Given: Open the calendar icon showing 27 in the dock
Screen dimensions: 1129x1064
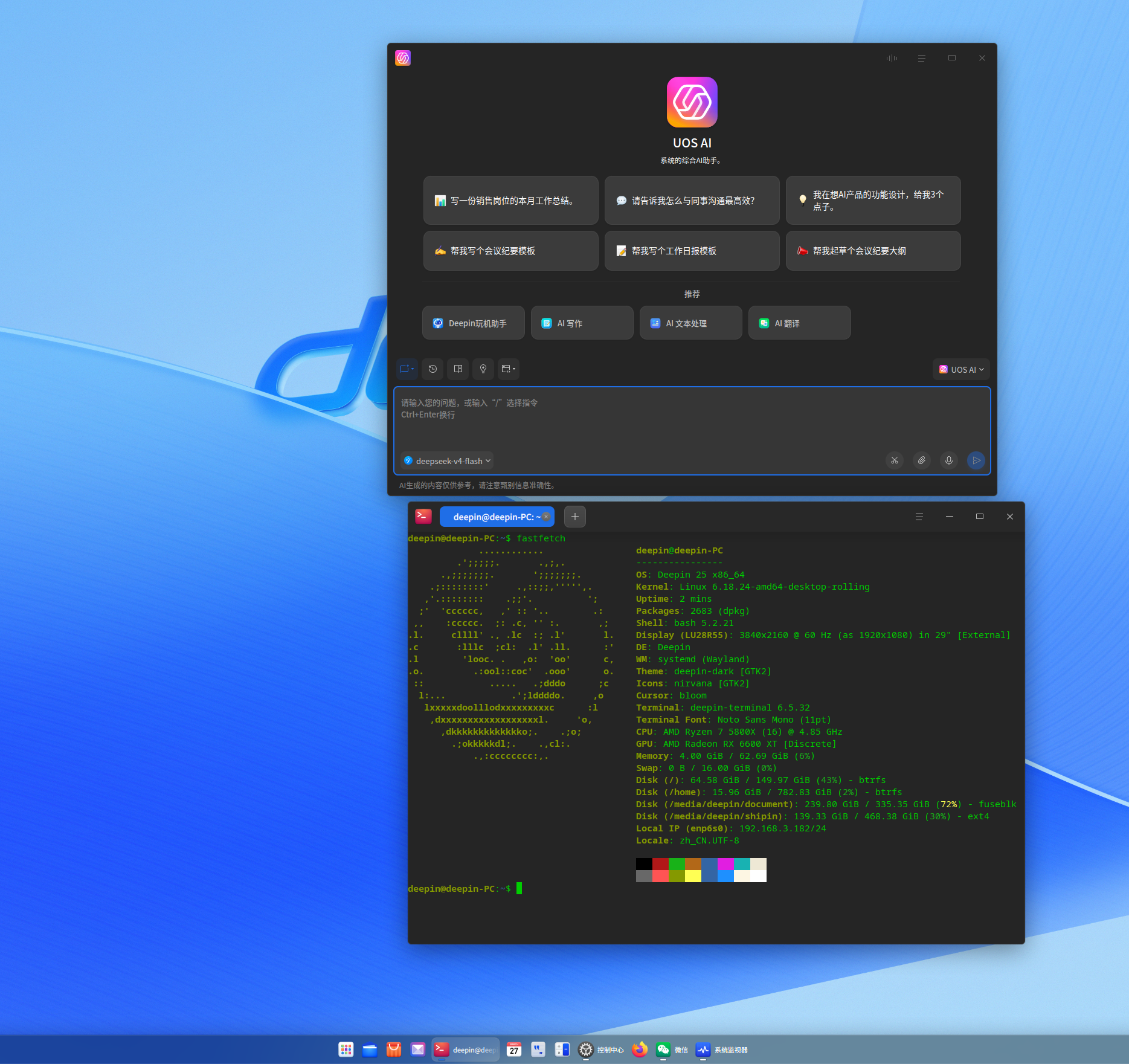Looking at the screenshot, I should coord(514,1050).
